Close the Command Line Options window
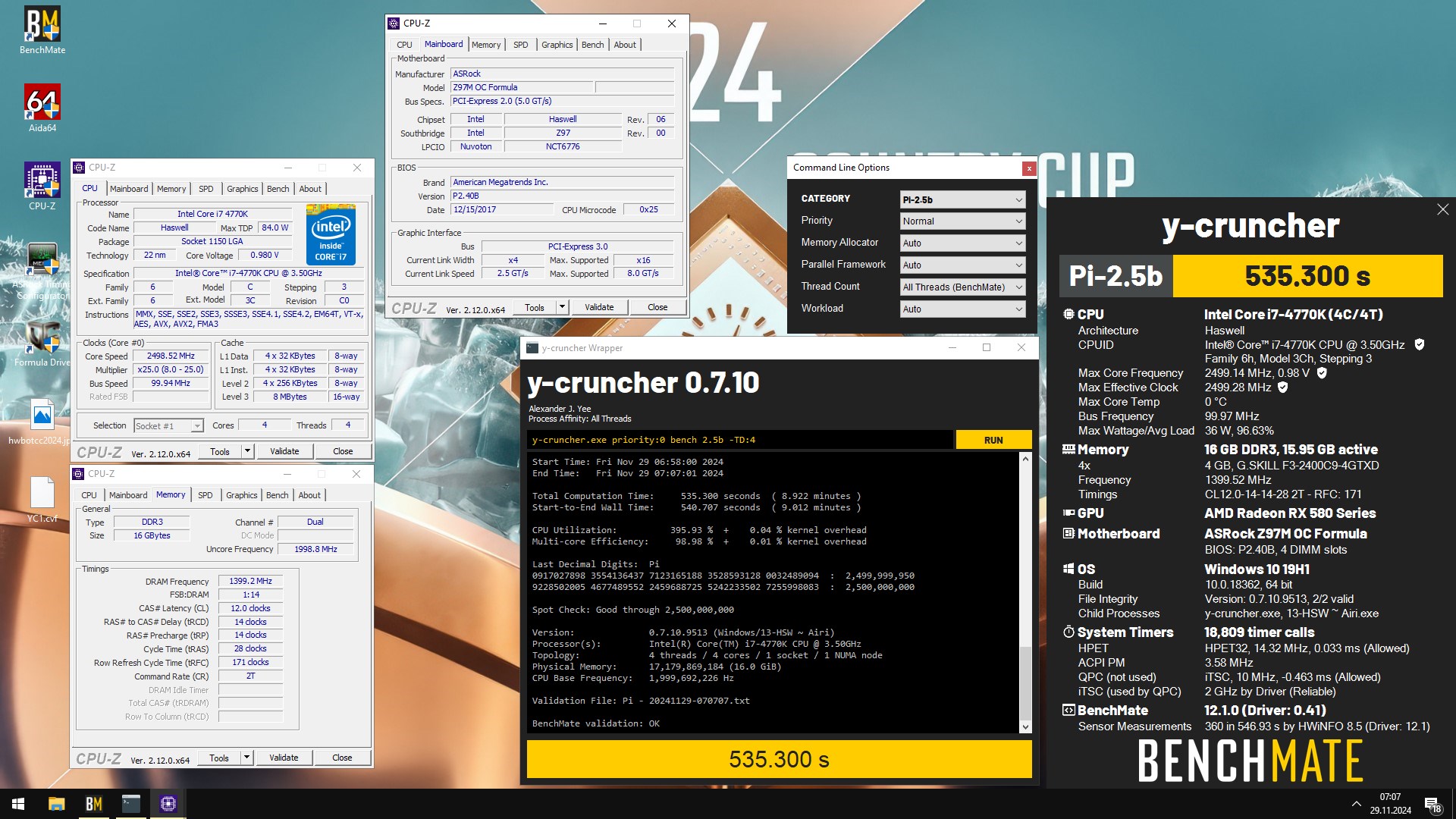The width and height of the screenshot is (1456, 819). point(1029,168)
